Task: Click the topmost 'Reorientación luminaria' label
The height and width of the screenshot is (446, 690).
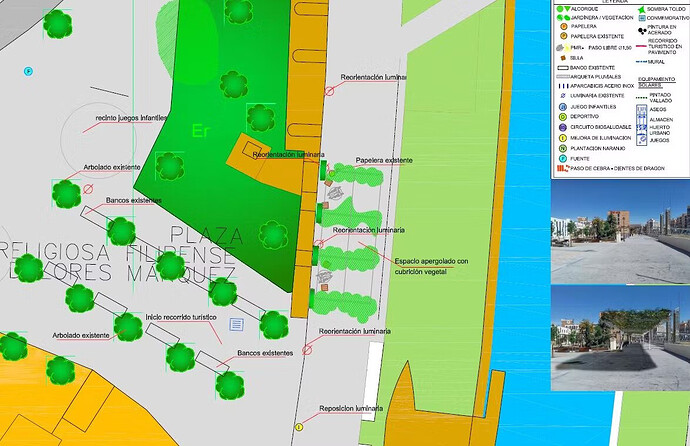Action: (373, 77)
